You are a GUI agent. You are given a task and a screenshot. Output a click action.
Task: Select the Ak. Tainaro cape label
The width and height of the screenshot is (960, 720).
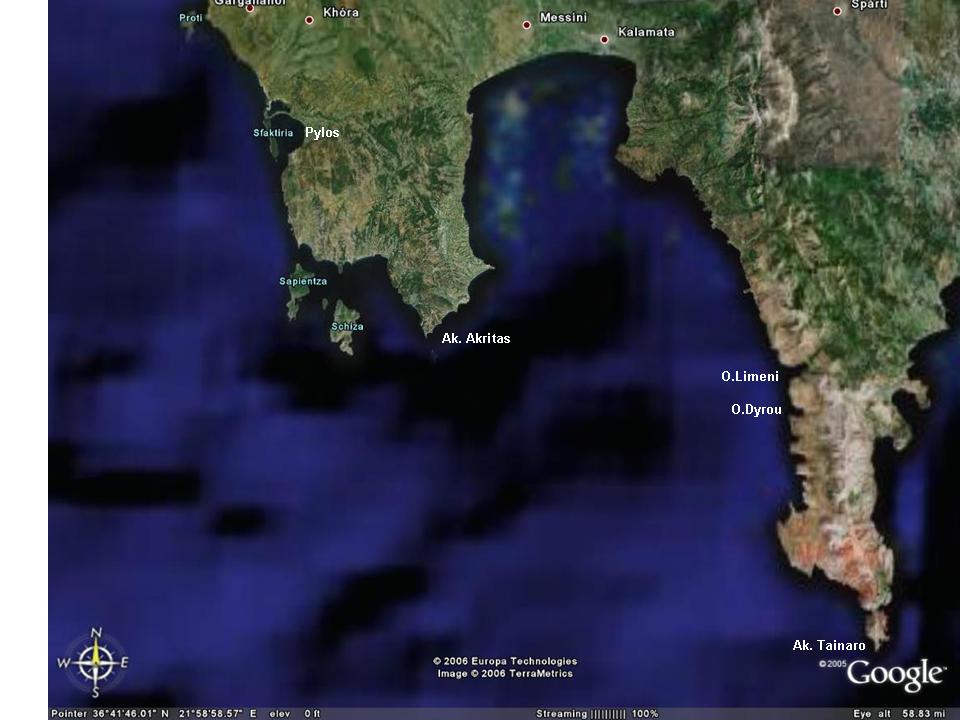[829, 646]
